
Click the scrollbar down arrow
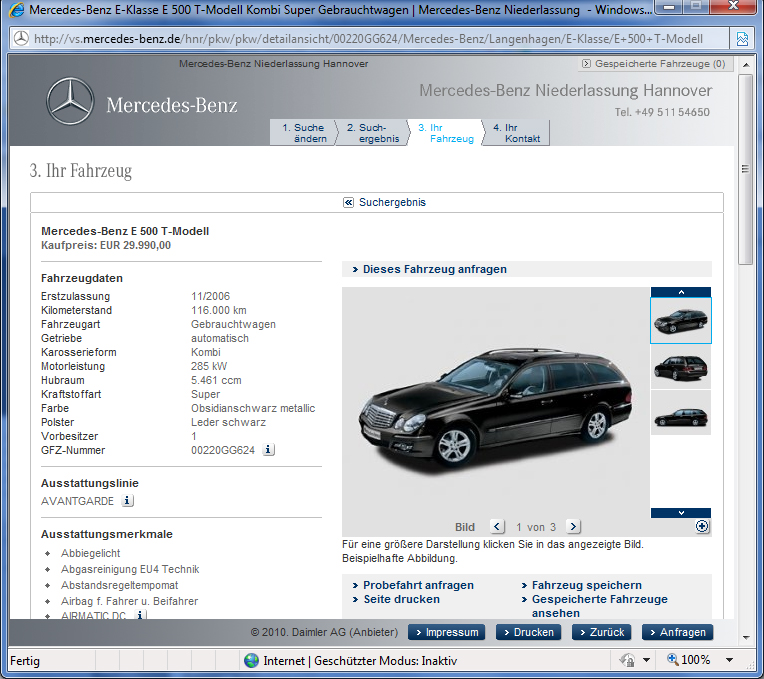click(x=745, y=637)
